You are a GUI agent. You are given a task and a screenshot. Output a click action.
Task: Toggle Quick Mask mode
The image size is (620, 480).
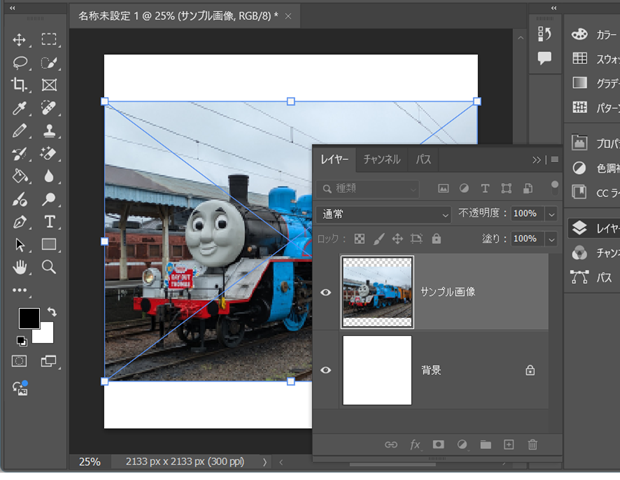[19, 361]
